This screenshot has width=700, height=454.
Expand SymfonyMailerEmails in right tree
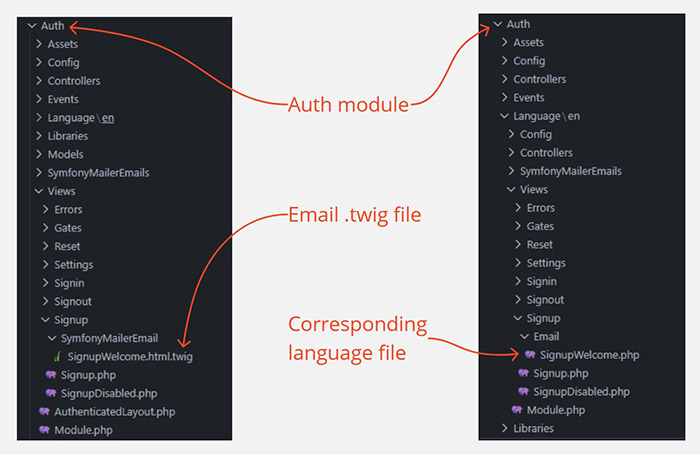511,171
